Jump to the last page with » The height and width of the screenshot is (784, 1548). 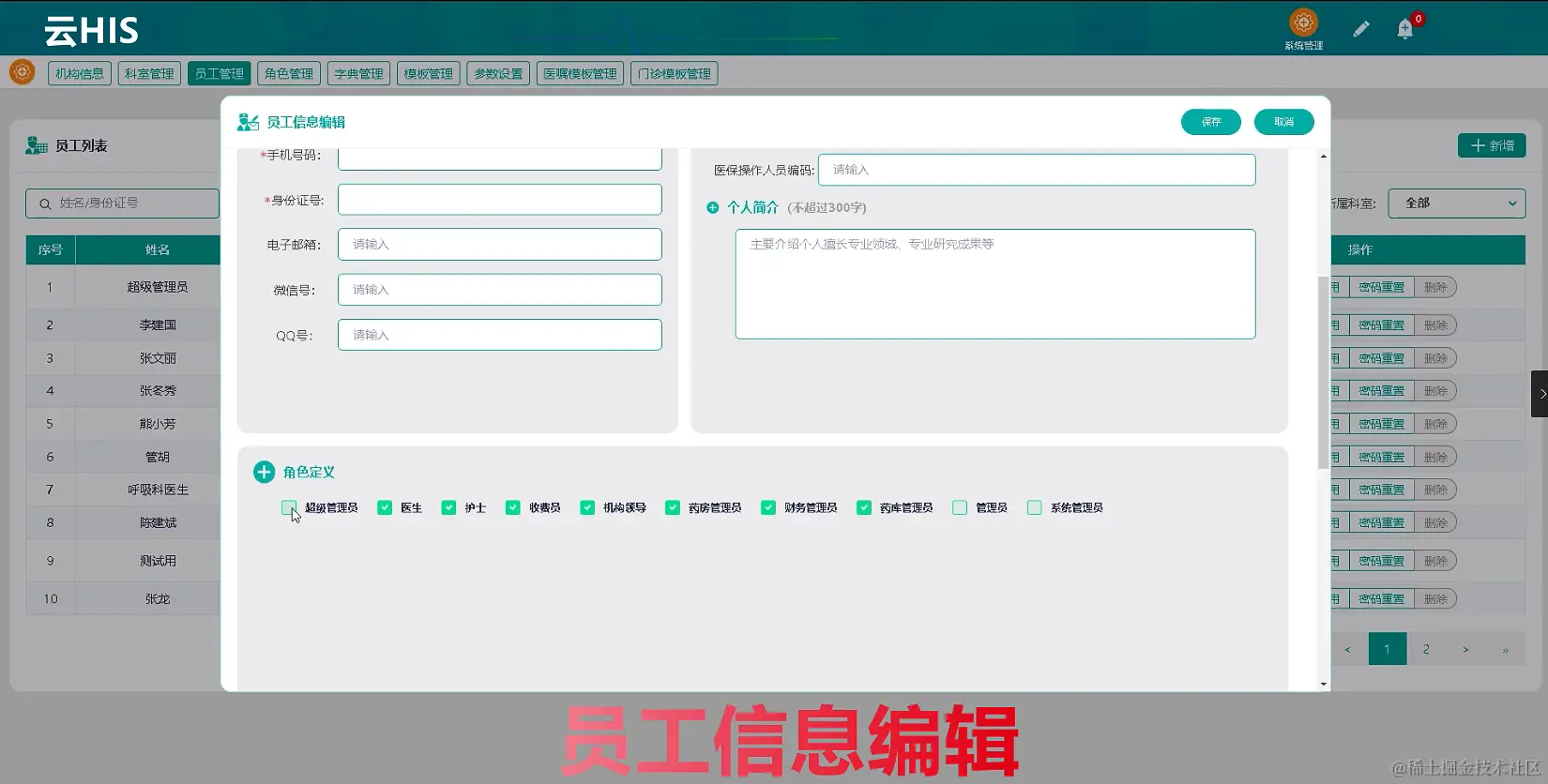pos(1505,649)
